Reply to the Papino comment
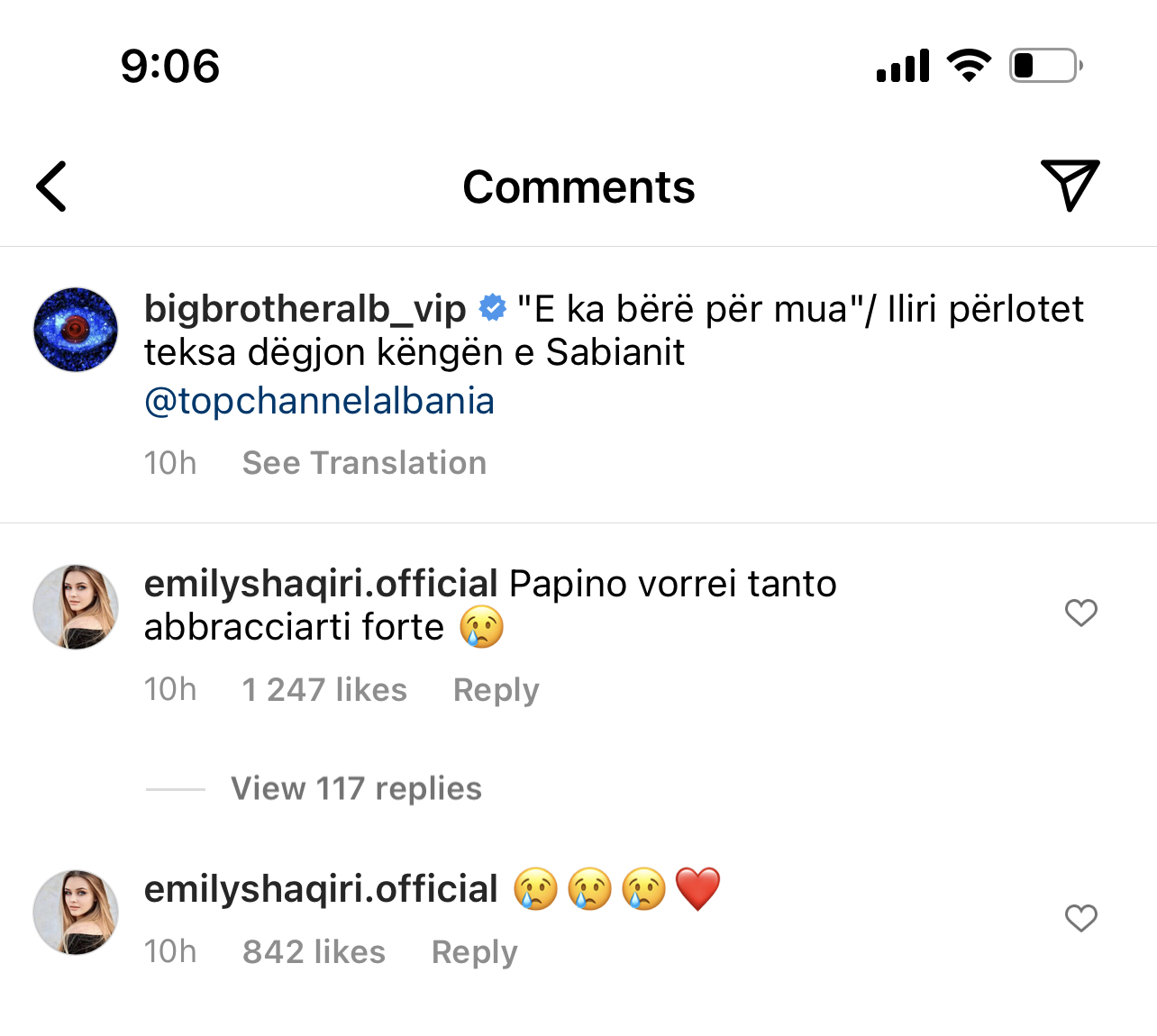Image resolution: width=1157 pixels, height=1036 pixels. click(x=496, y=690)
